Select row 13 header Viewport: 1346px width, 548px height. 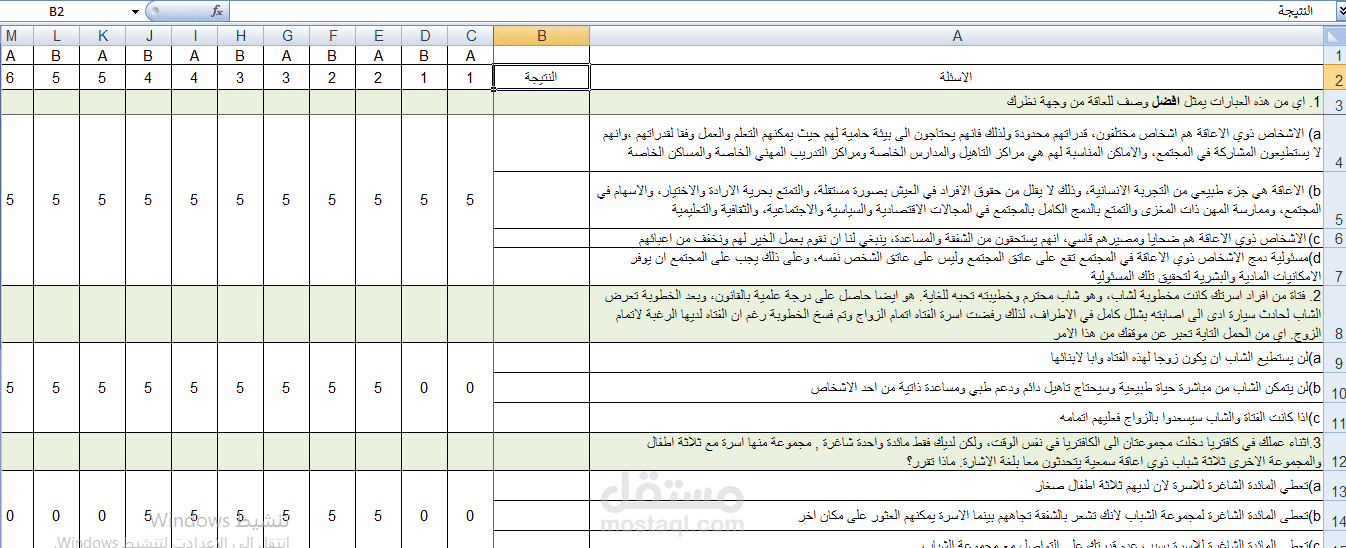pos(1336,485)
